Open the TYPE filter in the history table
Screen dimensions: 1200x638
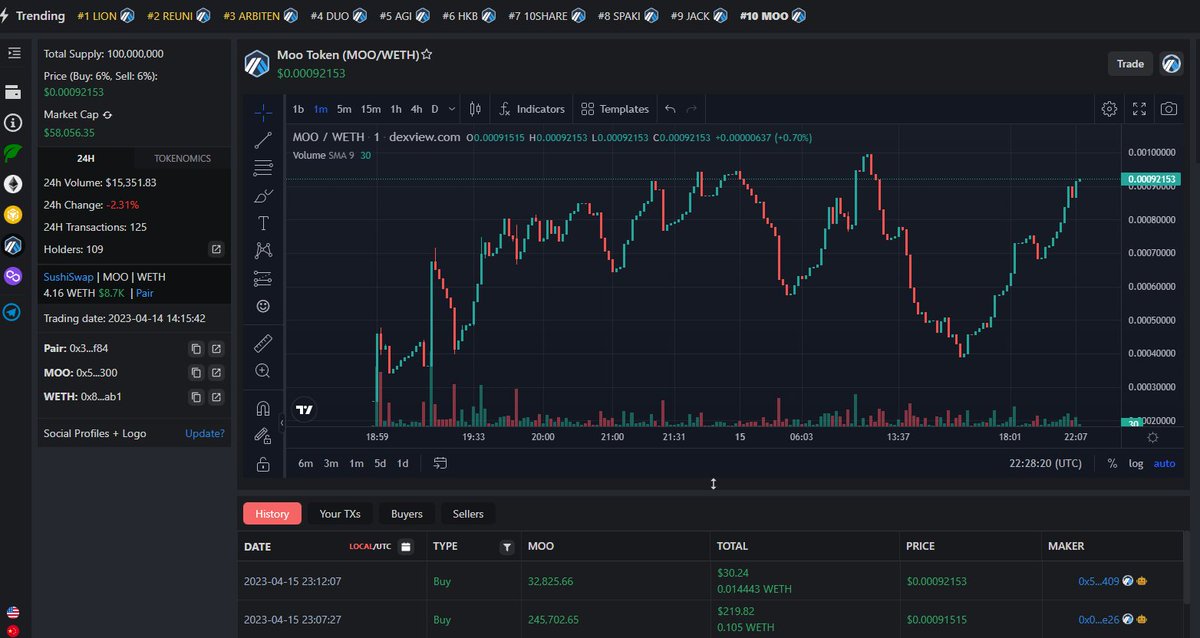(x=507, y=546)
